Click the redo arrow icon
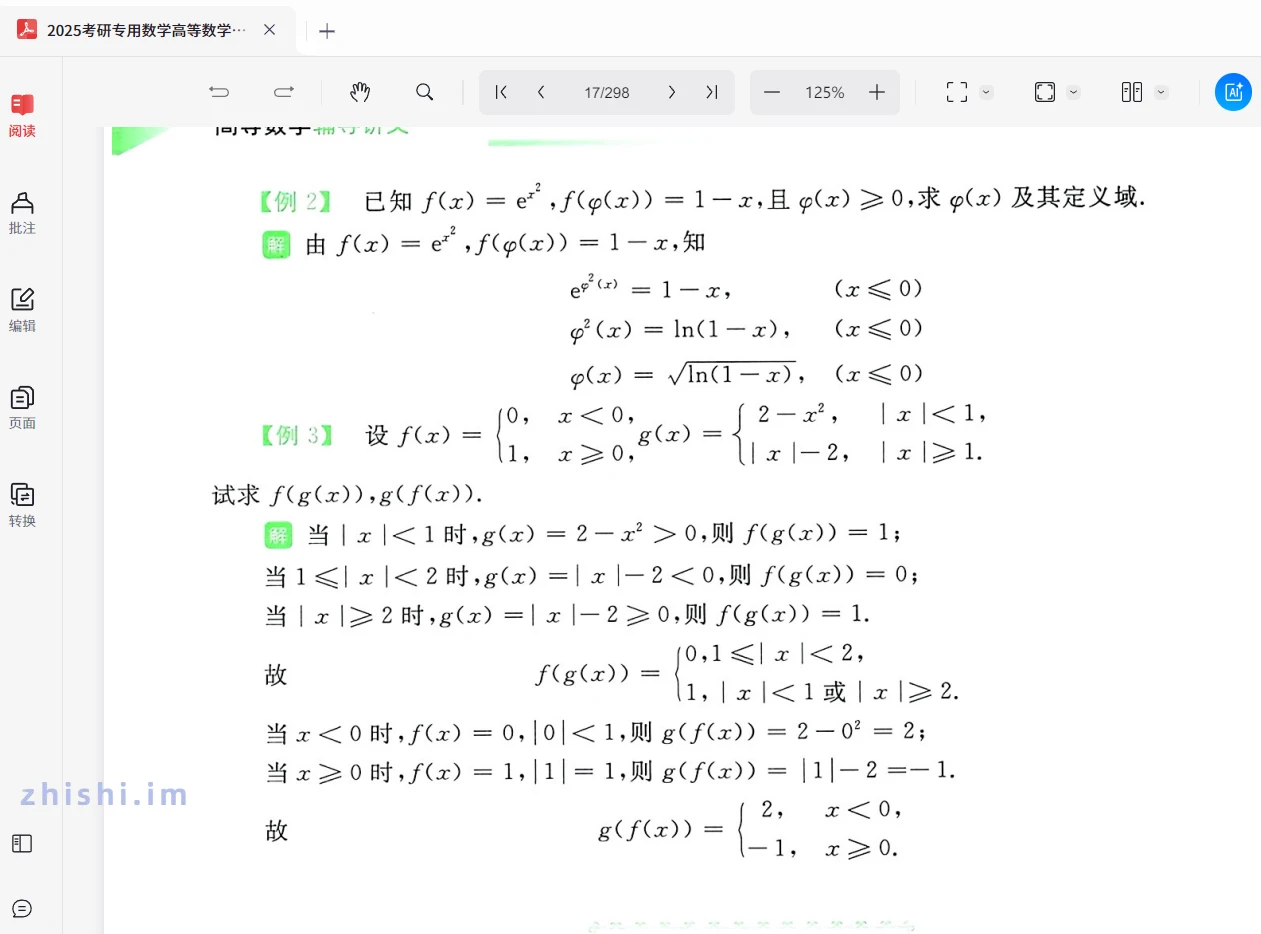This screenshot has height=934, width=1261. tap(284, 92)
